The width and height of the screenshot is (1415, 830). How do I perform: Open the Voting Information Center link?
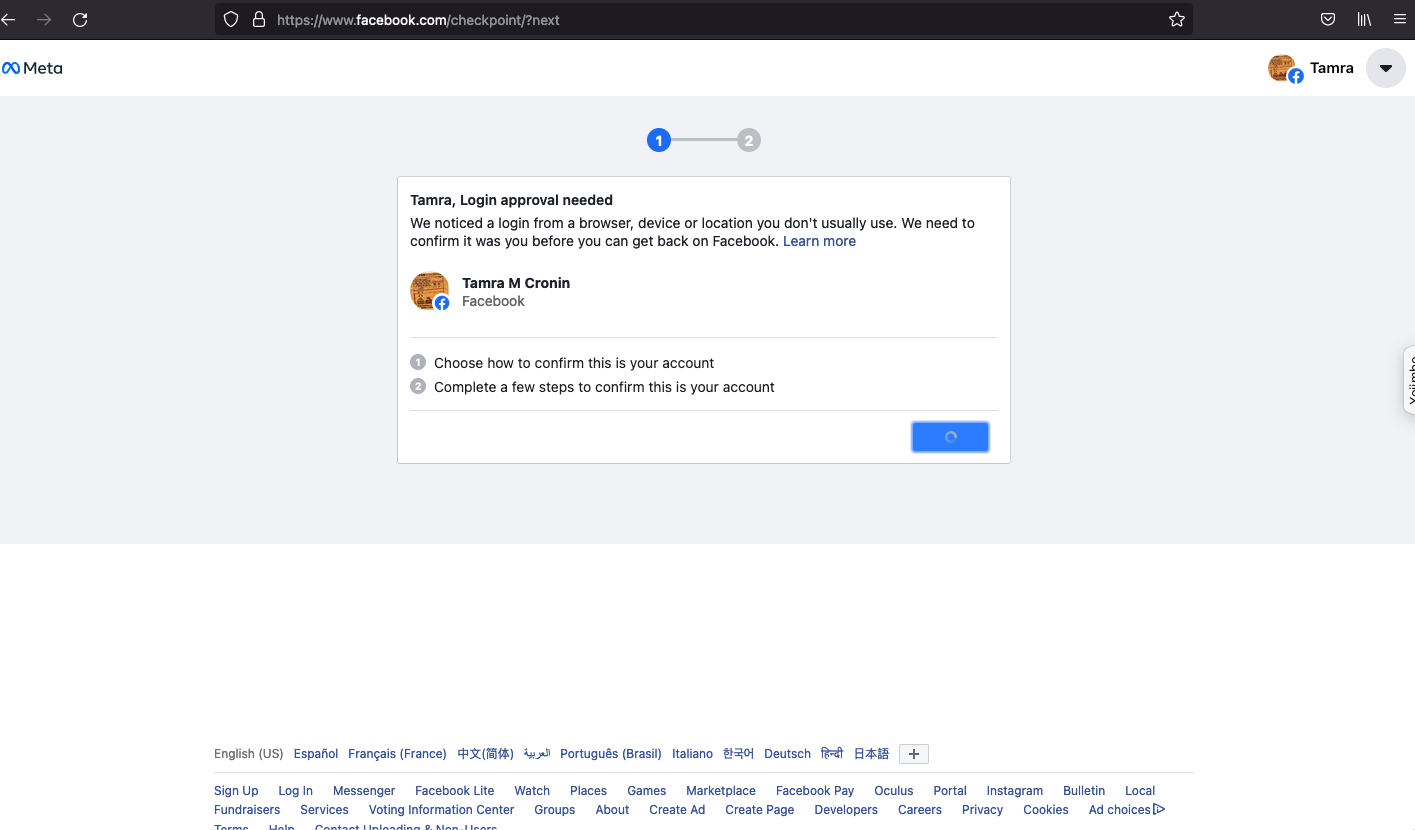[x=441, y=810]
